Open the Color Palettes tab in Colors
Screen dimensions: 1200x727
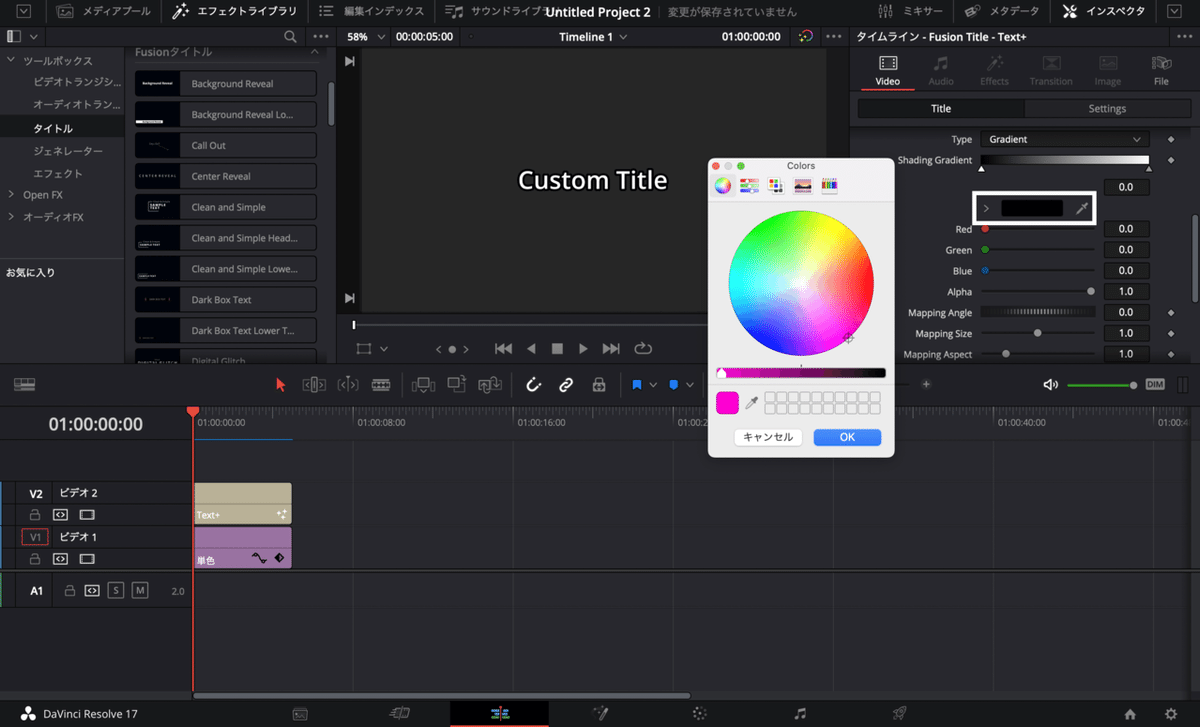[x=775, y=186]
